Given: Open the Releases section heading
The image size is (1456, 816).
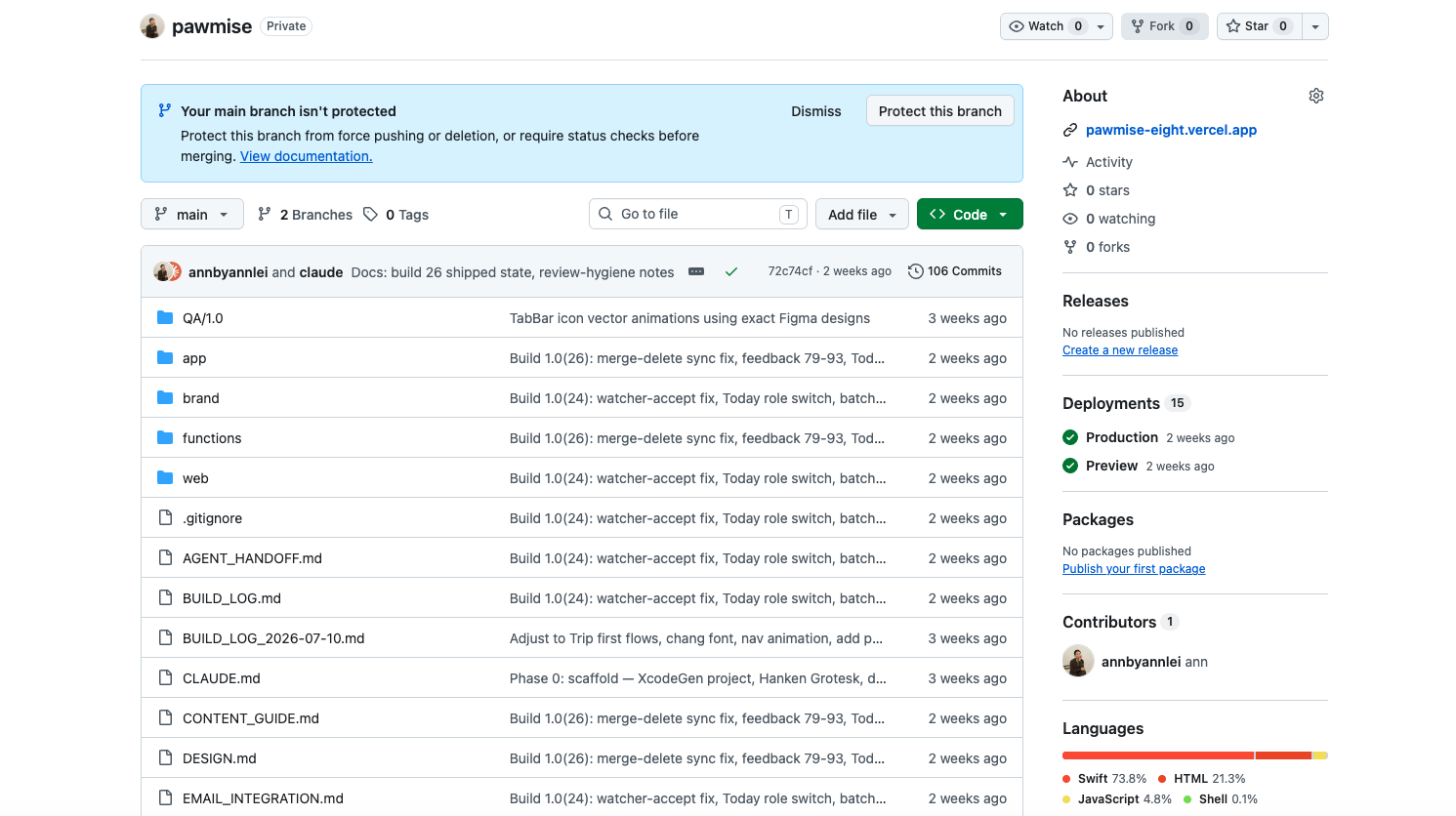Looking at the screenshot, I should click(x=1096, y=302).
